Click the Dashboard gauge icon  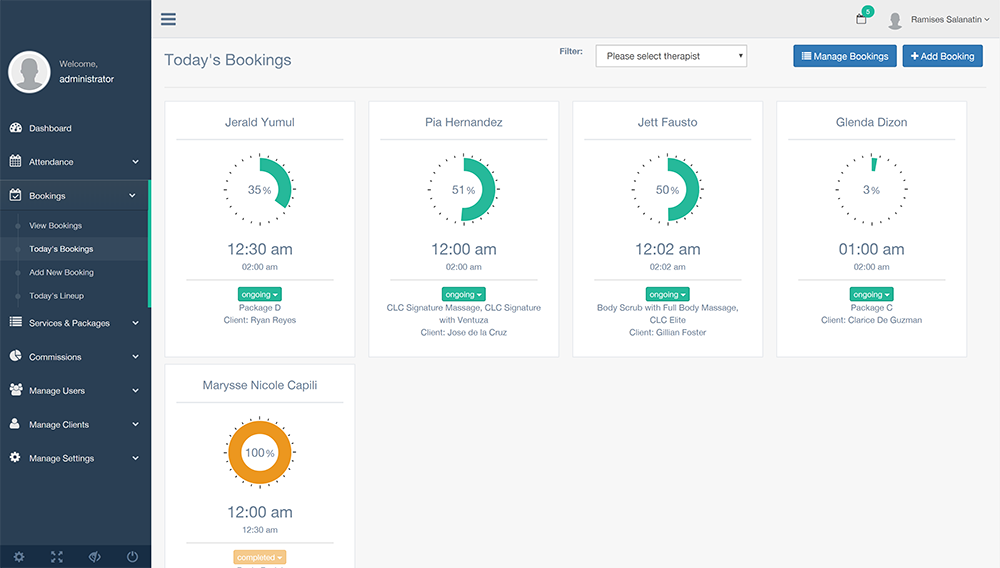16,128
